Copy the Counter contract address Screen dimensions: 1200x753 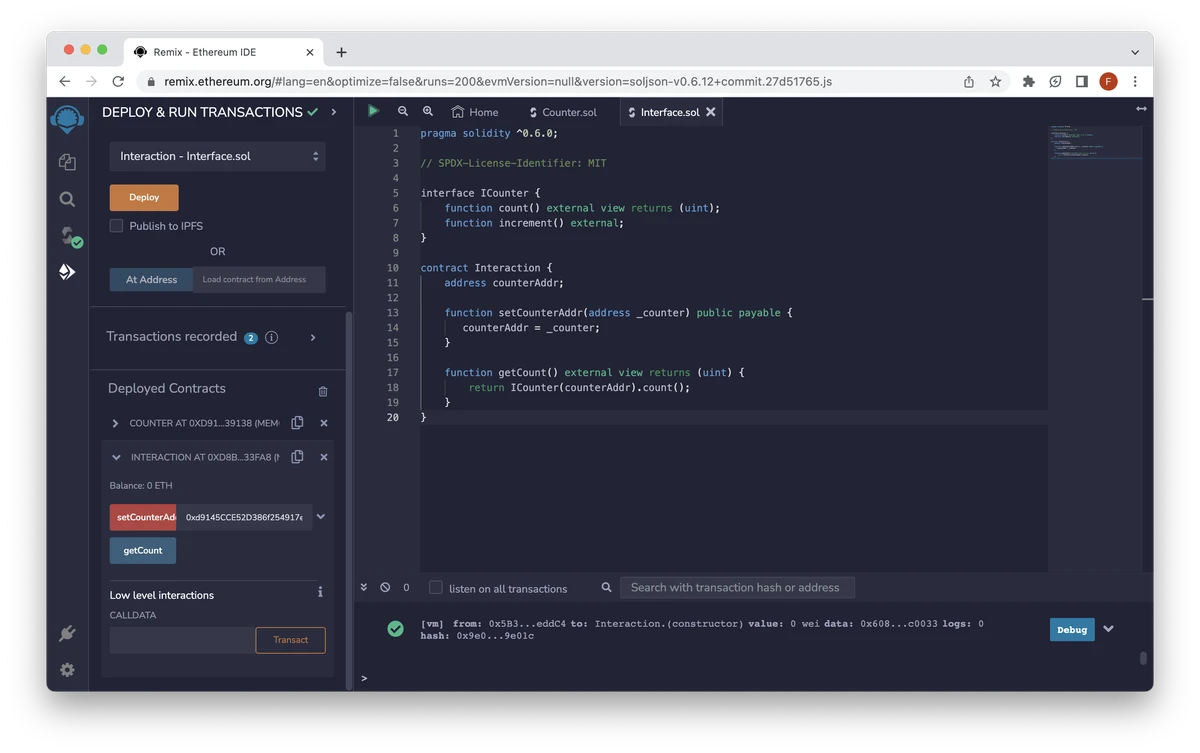coord(297,423)
